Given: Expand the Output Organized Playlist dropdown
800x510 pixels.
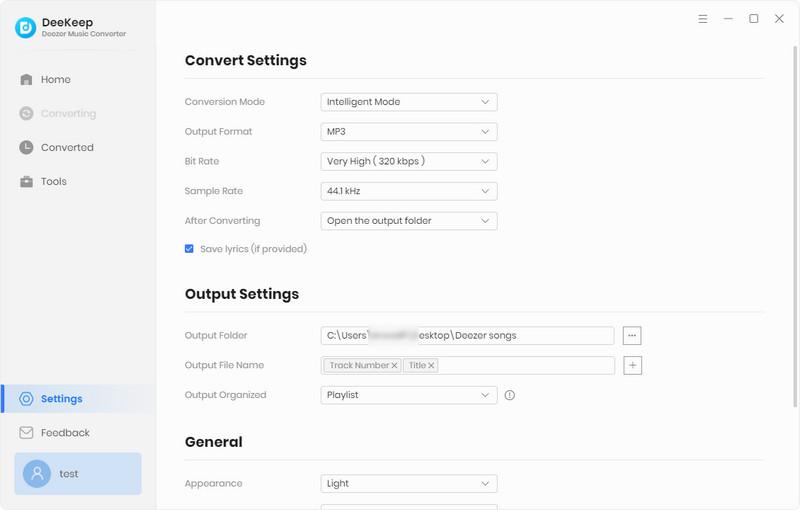Looking at the screenshot, I should tap(409, 395).
